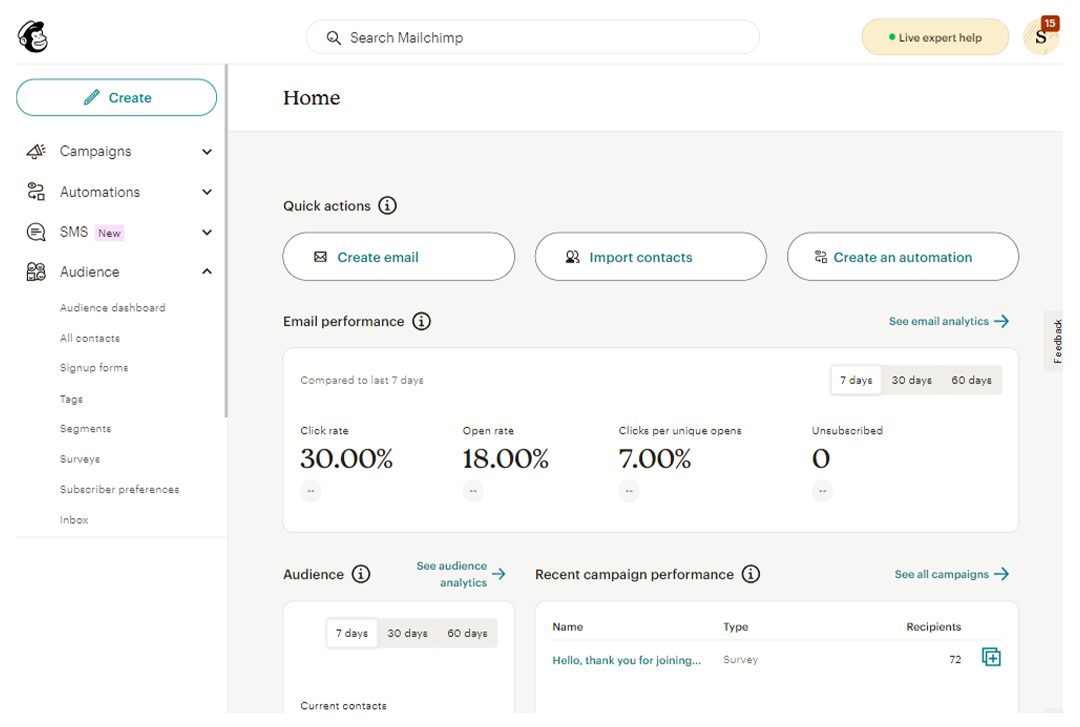Click arrow next to See audience analytics

tap(499, 574)
